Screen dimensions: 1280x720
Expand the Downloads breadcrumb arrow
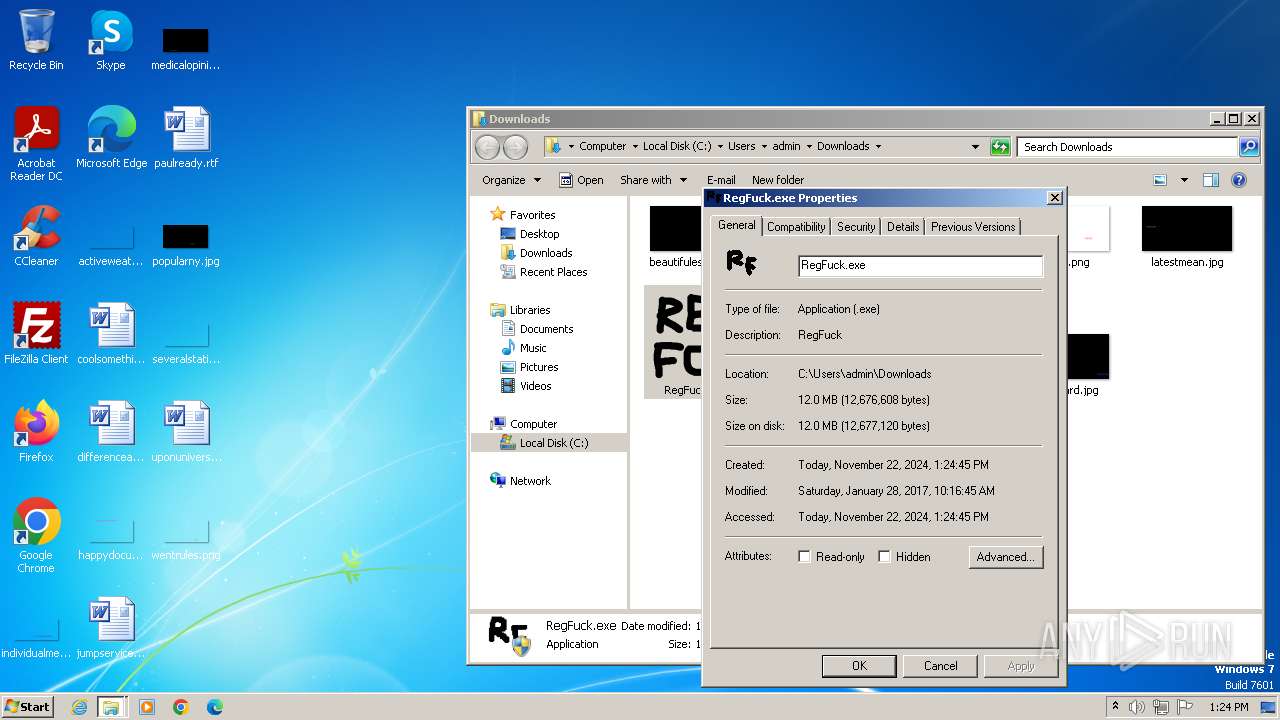pyautogui.click(x=878, y=147)
